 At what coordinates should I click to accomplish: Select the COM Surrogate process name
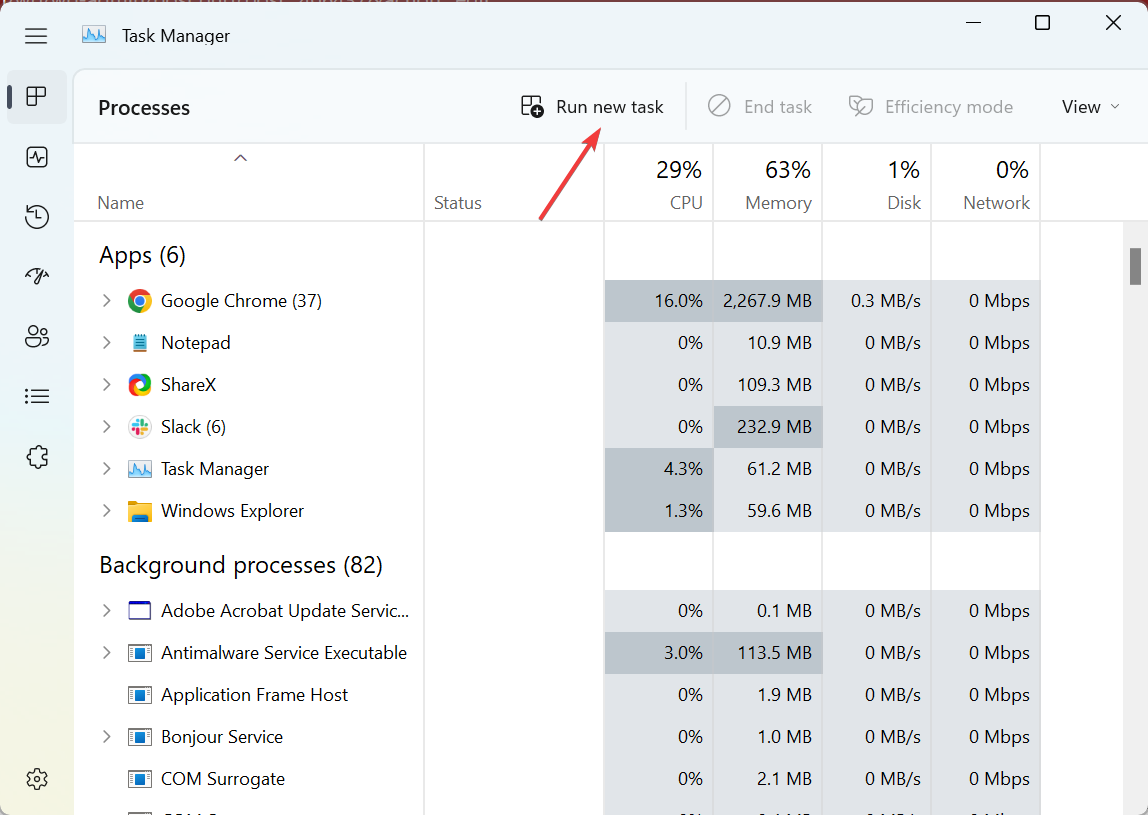(x=223, y=779)
